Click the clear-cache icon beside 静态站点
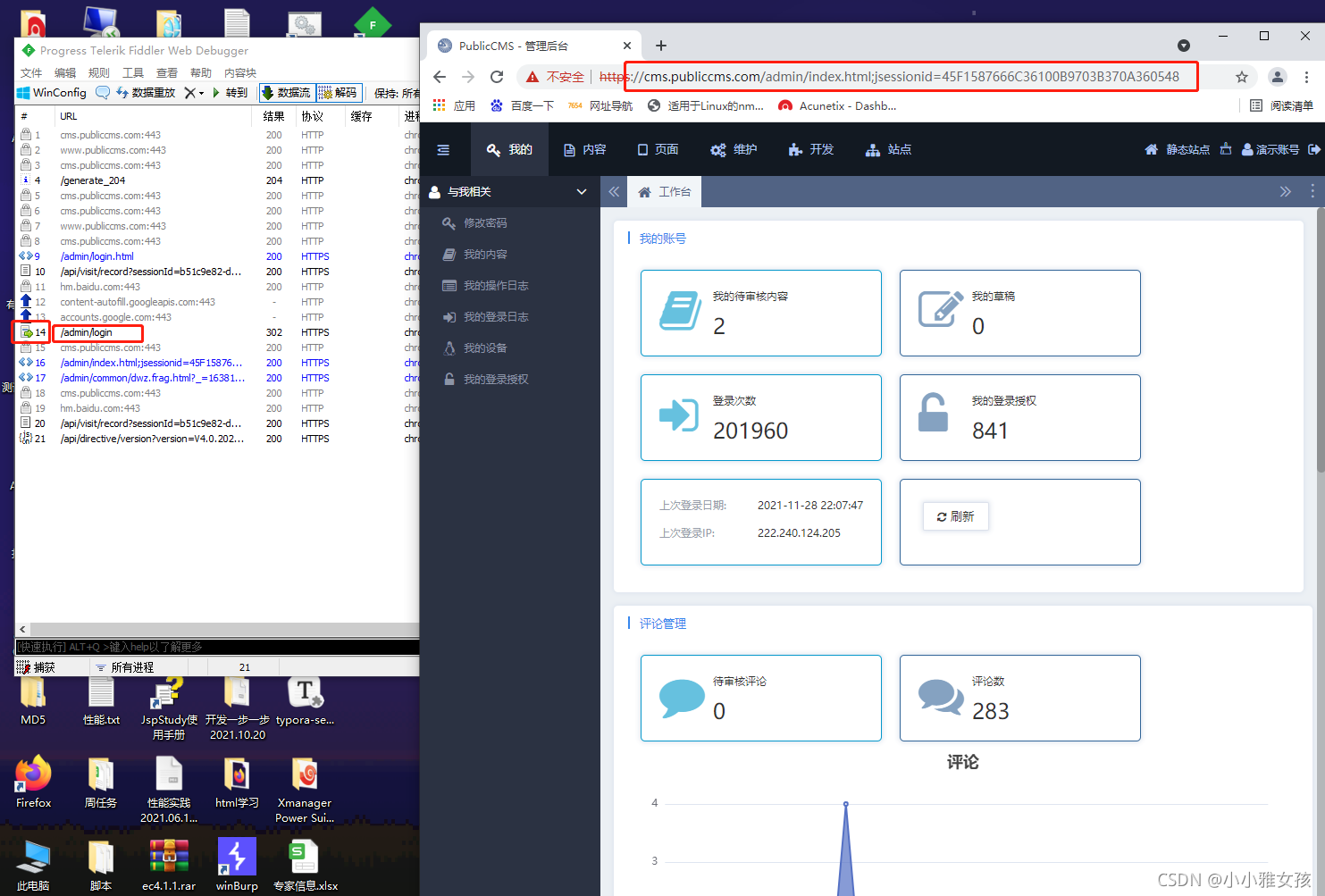The image size is (1325, 896). coord(1226,149)
